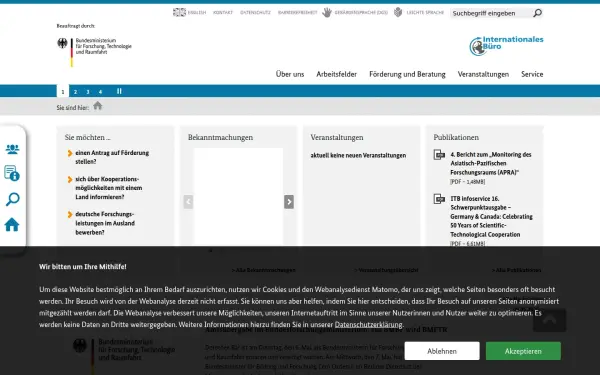Click the blank Bekanntmachungen carousel image
Image resolution: width=600 pixels, height=375 pixels.
pos(238,196)
